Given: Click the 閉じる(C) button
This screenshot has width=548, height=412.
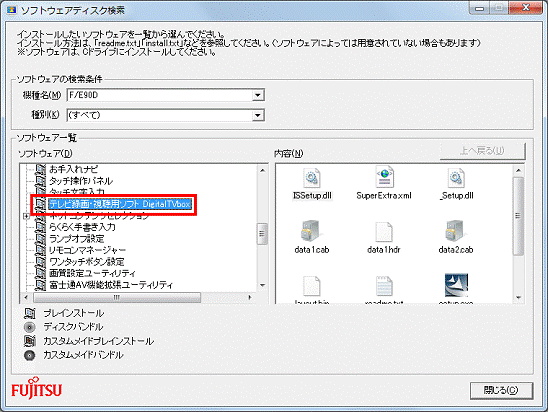Looking at the screenshot, I should click(x=501, y=390).
